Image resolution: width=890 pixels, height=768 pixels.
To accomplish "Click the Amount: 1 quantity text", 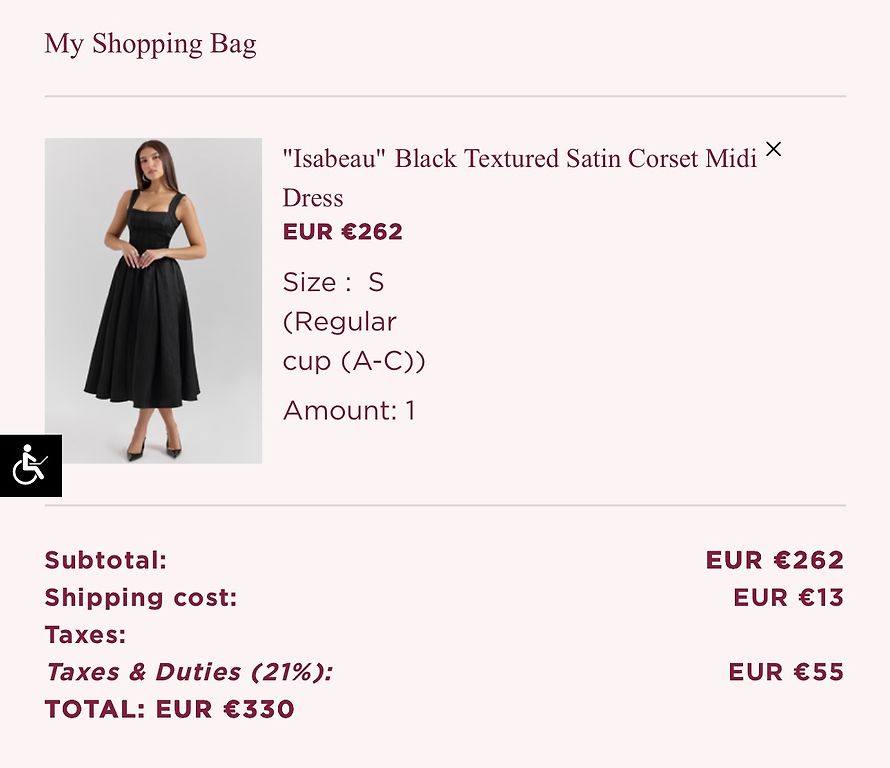I will 349,410.
